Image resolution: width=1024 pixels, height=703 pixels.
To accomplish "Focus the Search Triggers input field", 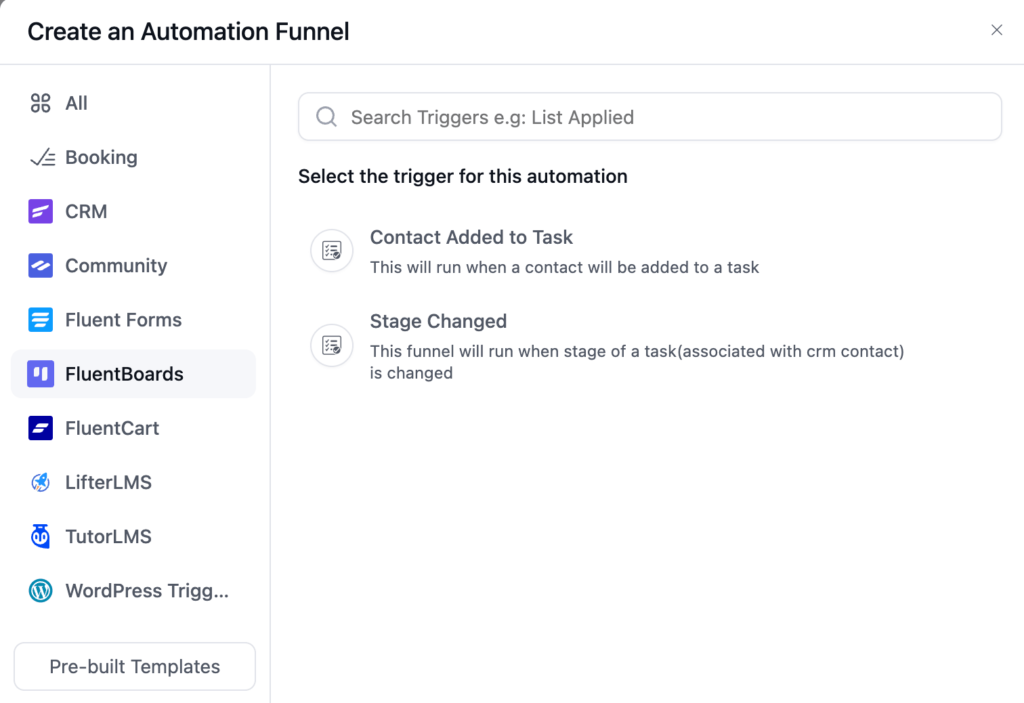I will click(x=650, y=117).
